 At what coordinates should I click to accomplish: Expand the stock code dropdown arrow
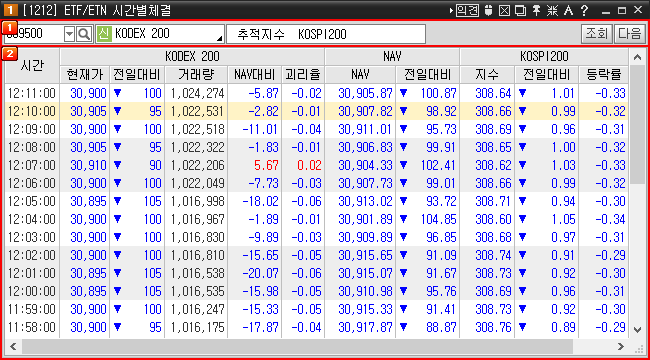tap(70, 34)
